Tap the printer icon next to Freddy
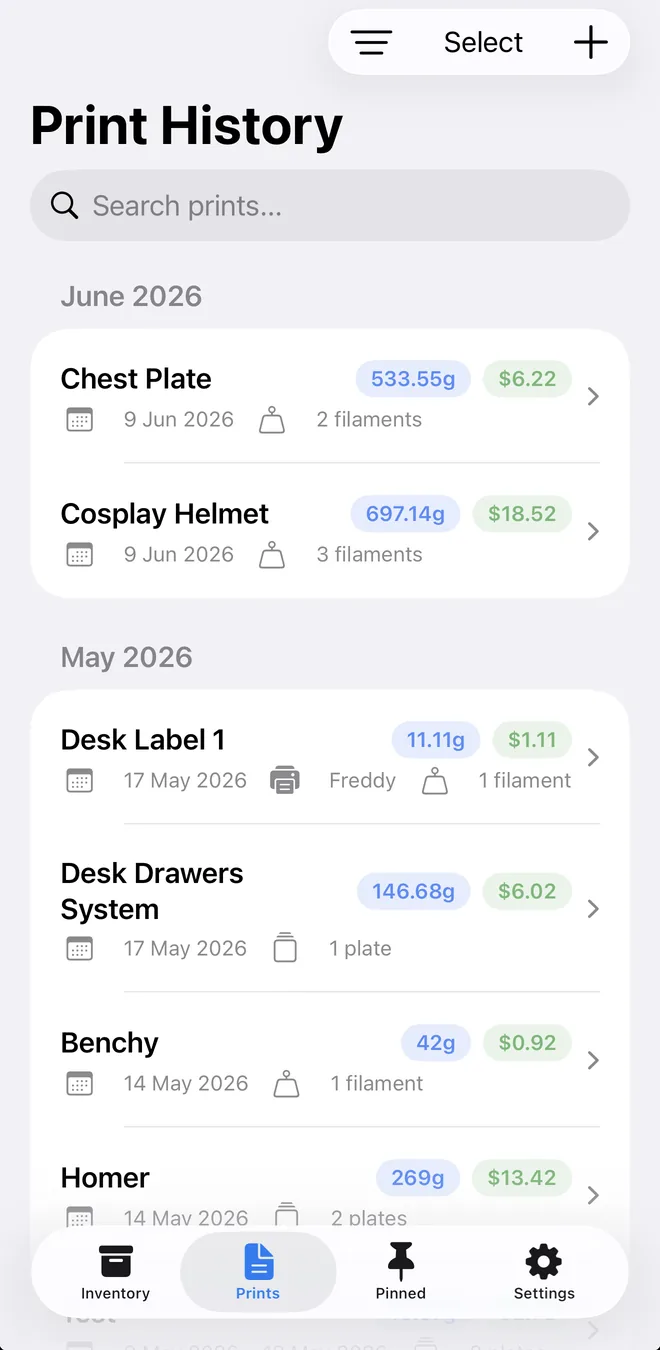This screenshot has height=1350, width=660. [285, 780]
